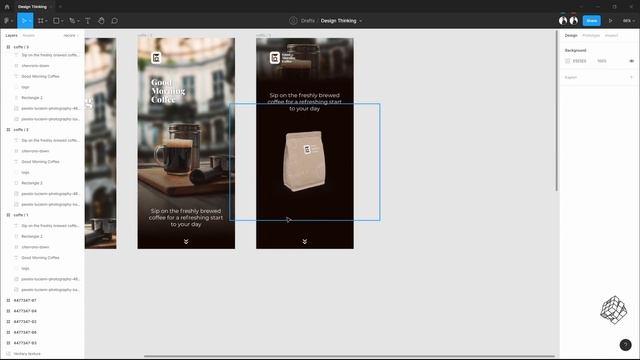Click the Good Morning Coffee heading on canvas
This screenshot has width=640, height=360.
(168, 91)
